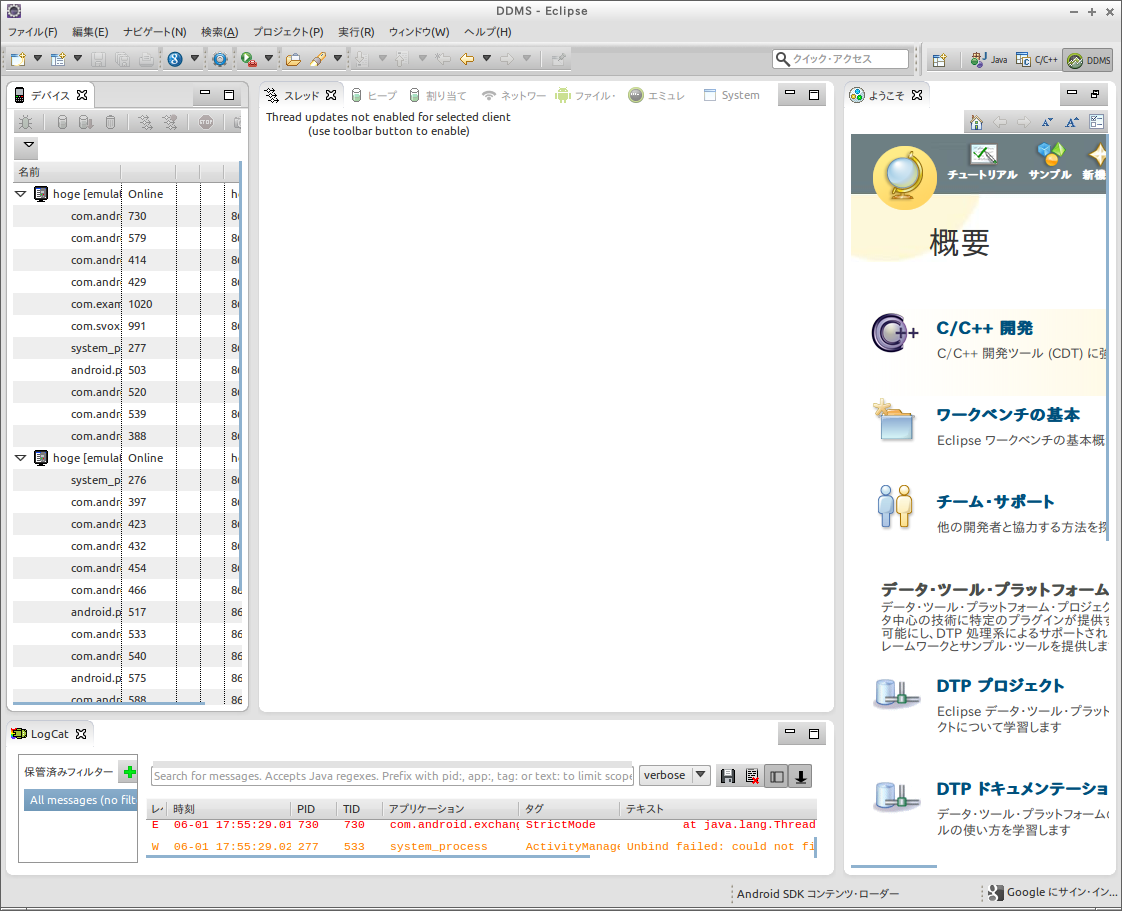Image resolution: width=1122 pixels, height=911 pixels.
Task: Select the DDMS perspective button
Action: [1088, 60]
